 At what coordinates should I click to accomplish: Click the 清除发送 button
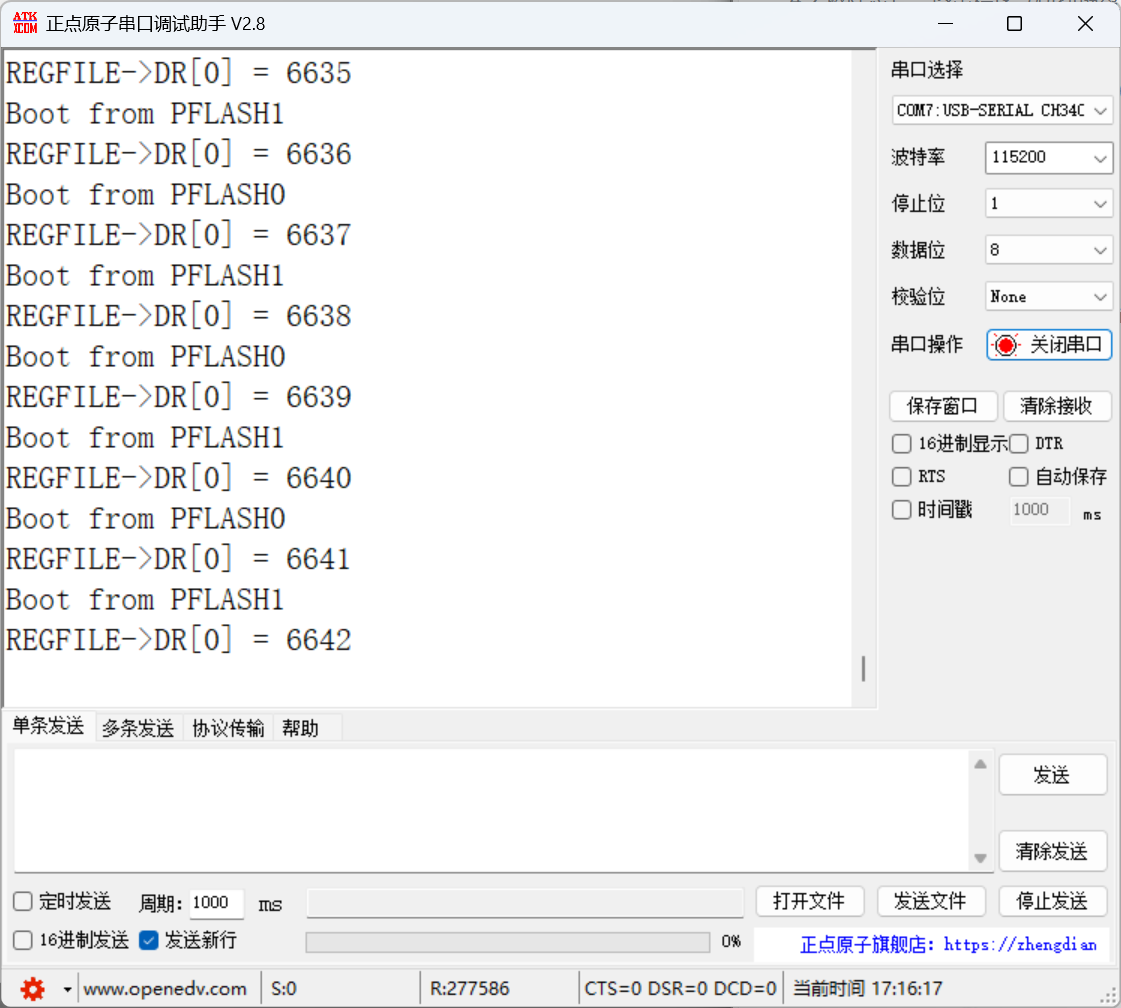[1052, 851]
